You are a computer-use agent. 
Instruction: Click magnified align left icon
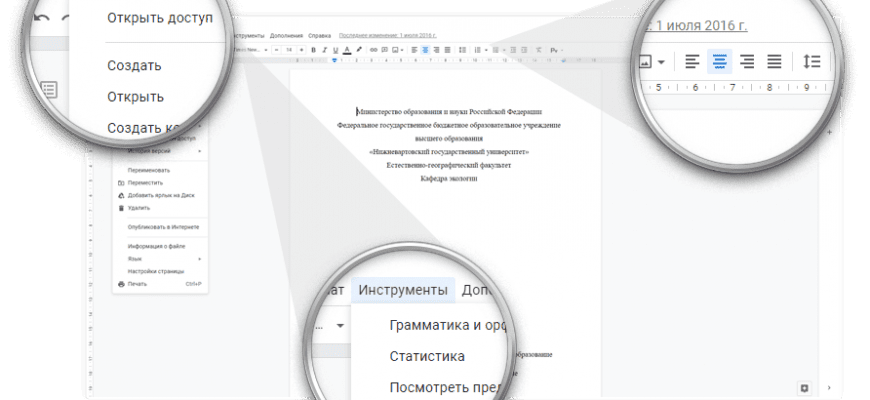pyautogui.click(x=692, y=61)
